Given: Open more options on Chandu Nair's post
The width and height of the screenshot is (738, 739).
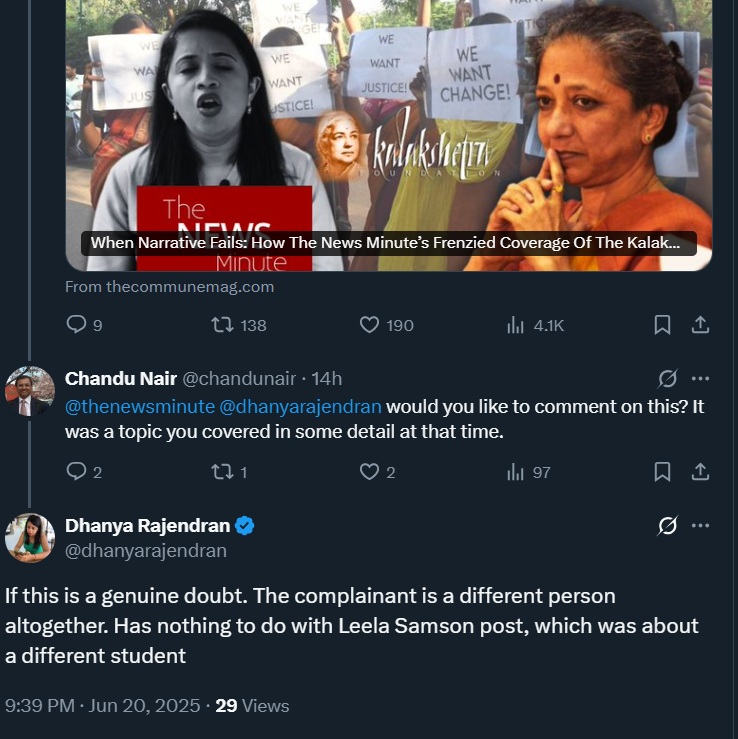Looking at the screenshot, I should pyautogui.click(x=701, y=379).
